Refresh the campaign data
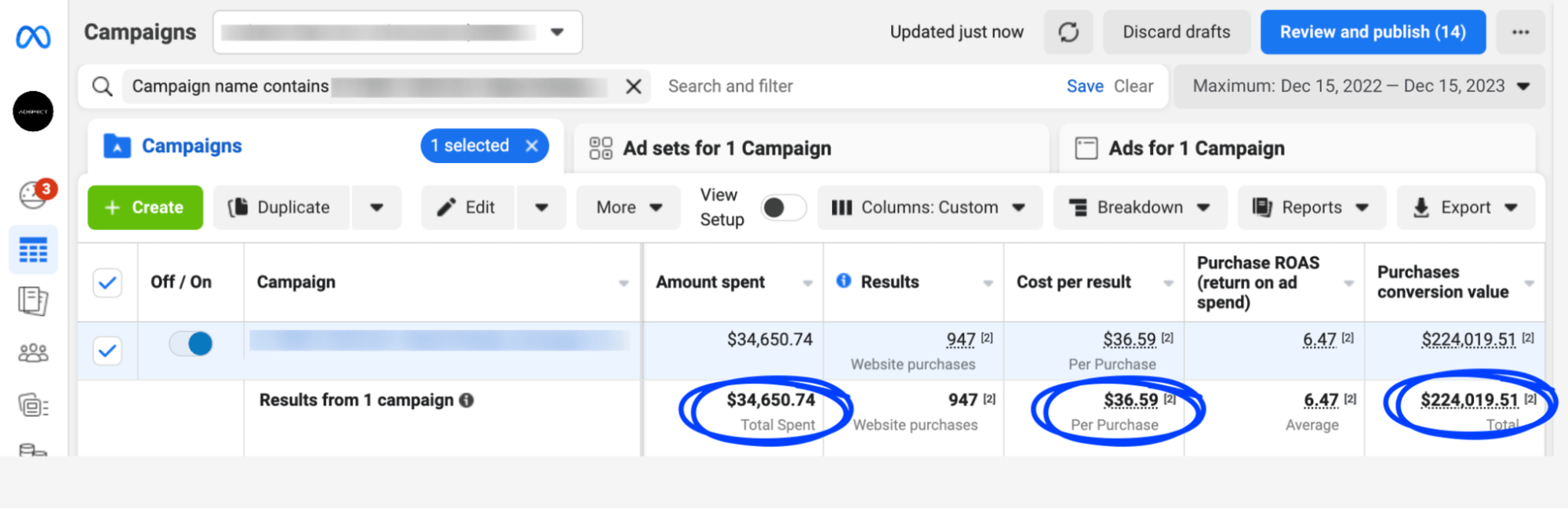1568x509 pixels. click(x=1068, y=32)
